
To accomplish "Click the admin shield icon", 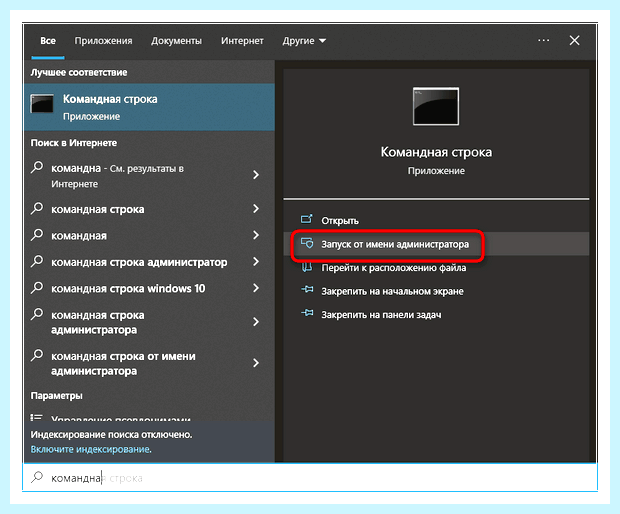I will point(307,243).
